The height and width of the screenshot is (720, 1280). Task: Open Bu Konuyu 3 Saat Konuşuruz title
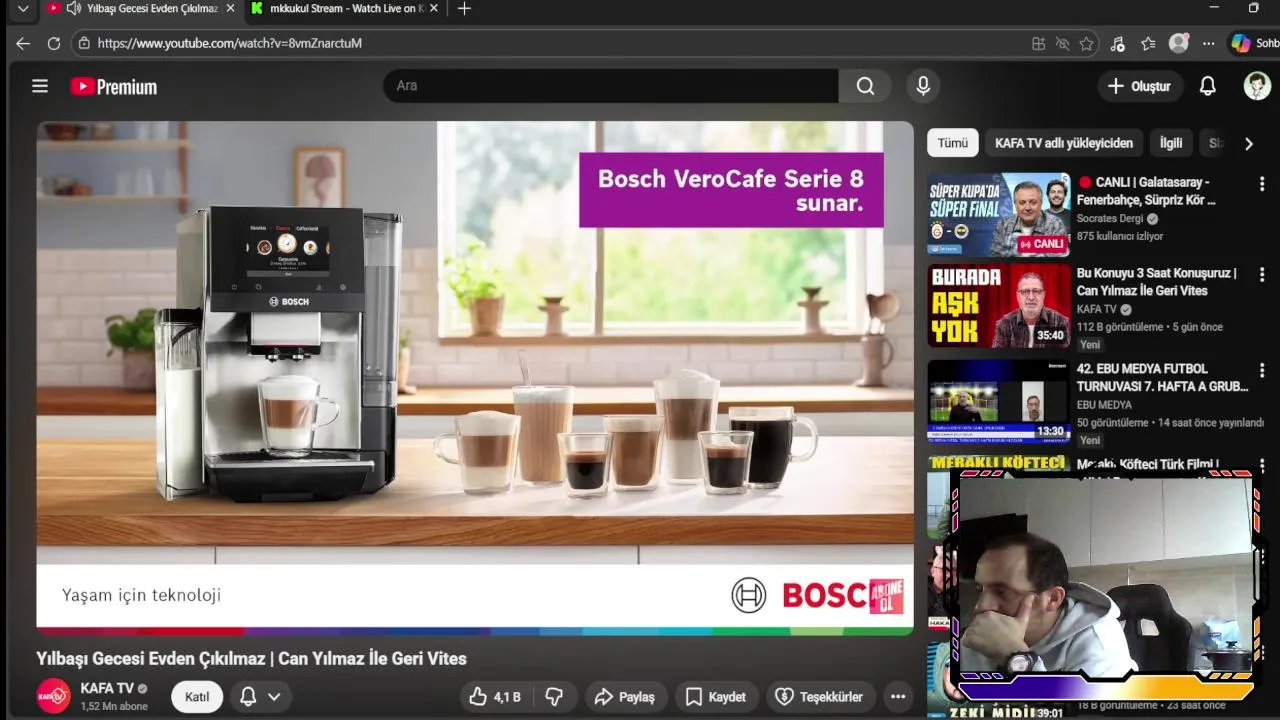1157,282
